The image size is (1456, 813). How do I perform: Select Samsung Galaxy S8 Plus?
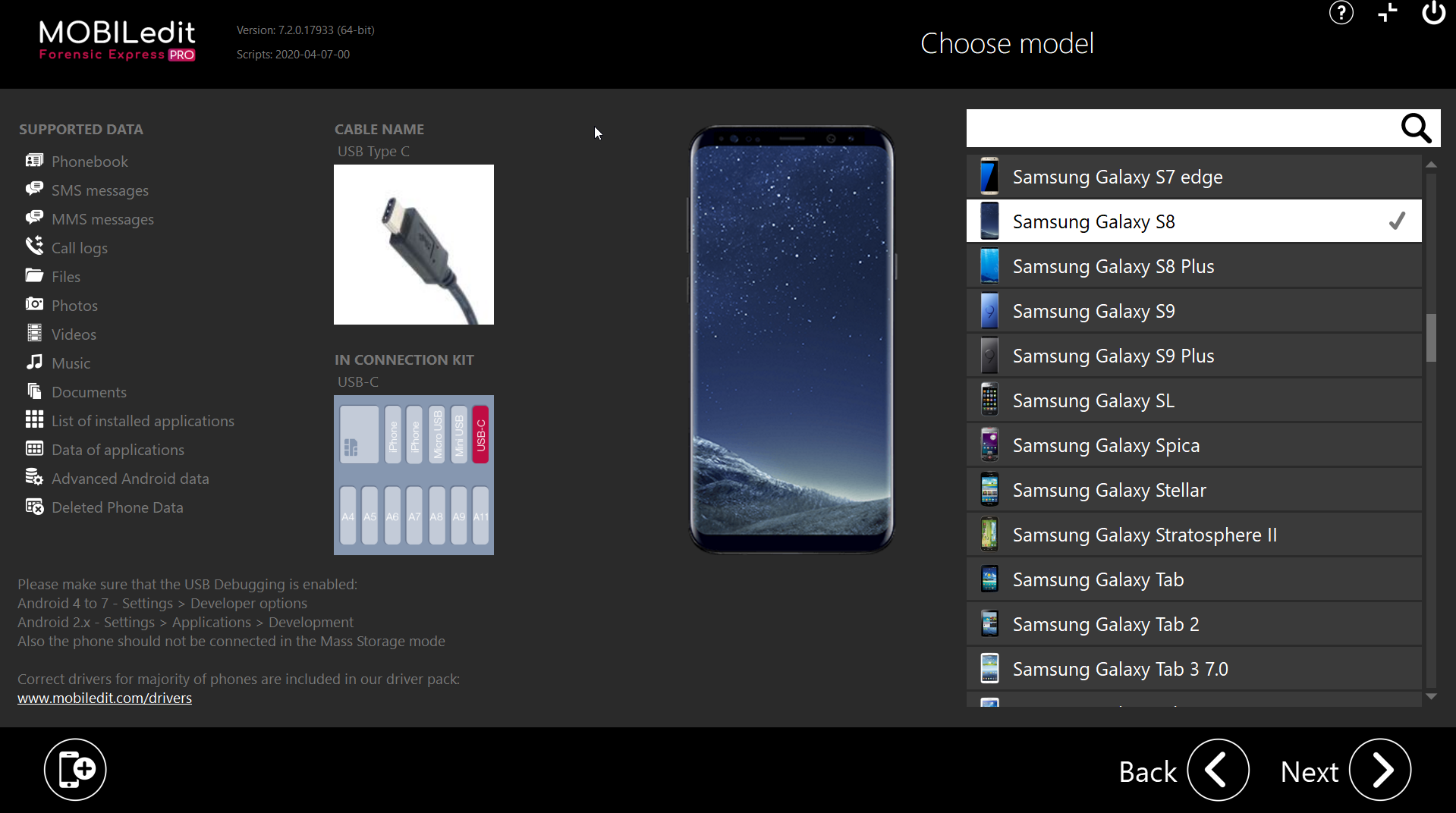(1193, 266)
